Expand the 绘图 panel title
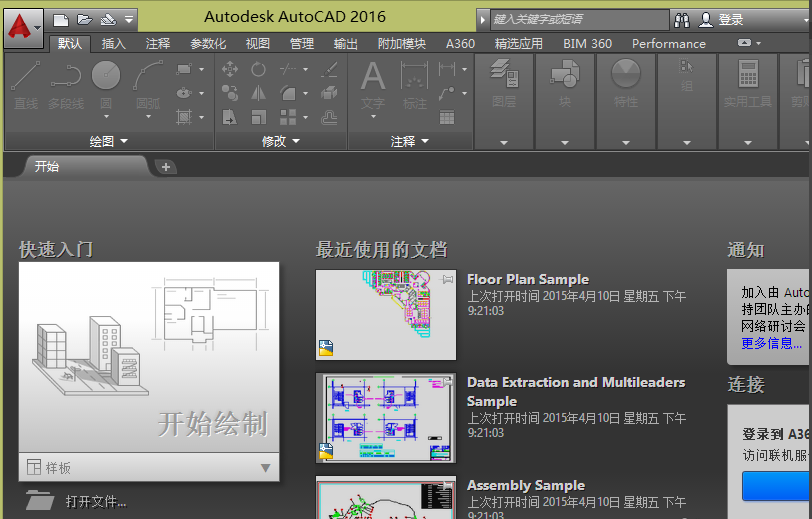The image size is (812, 519). click(108, 141)
